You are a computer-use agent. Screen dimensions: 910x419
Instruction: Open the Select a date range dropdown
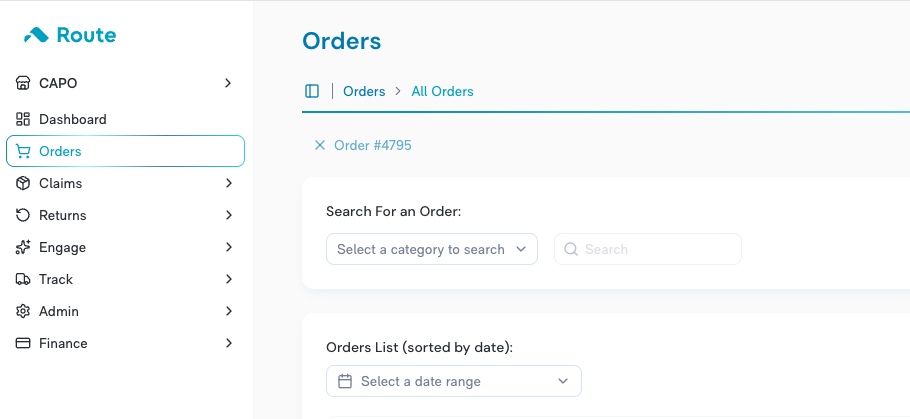[x=454, y=381]
